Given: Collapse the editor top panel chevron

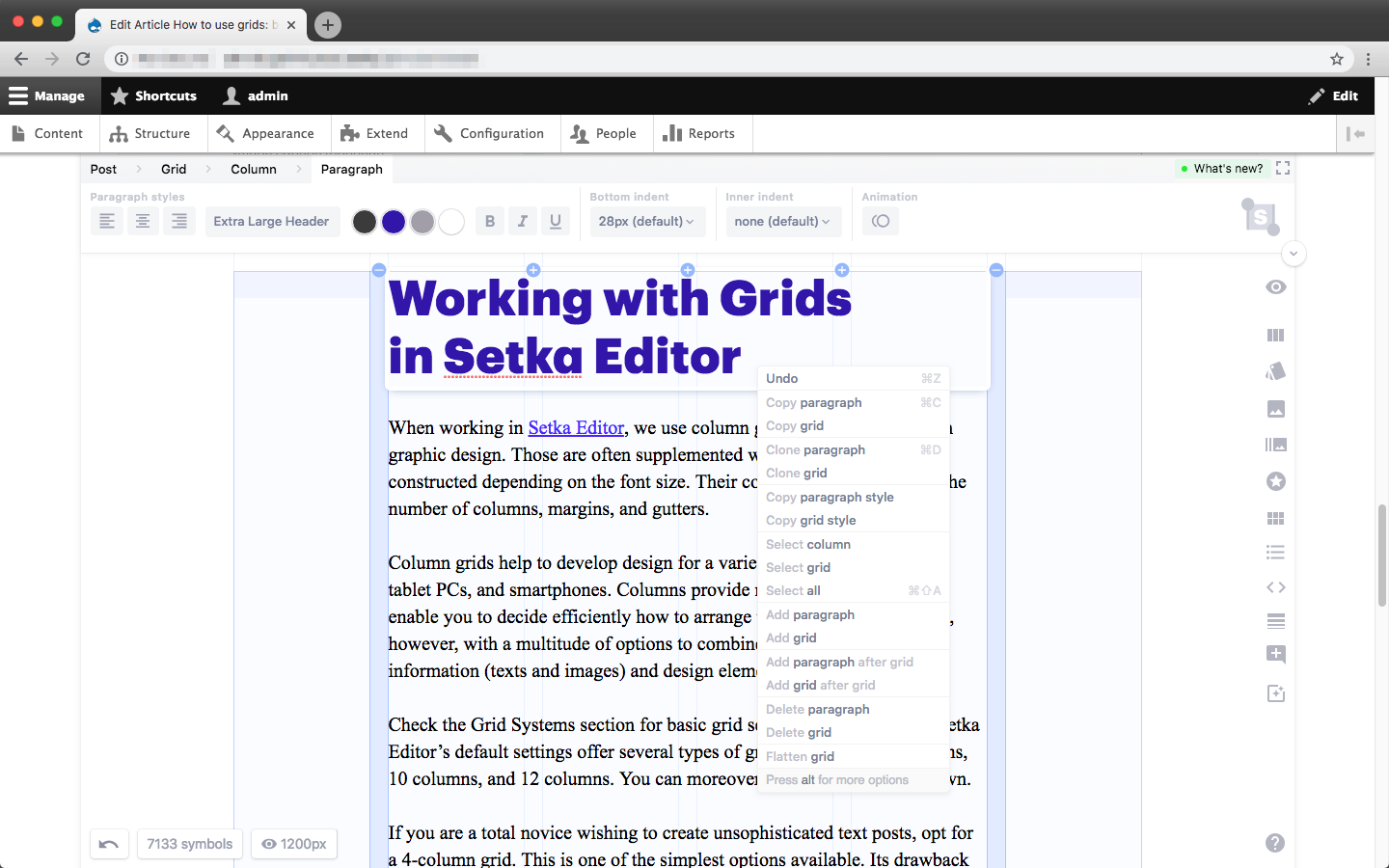Looking at the screenshot, I should click(1294, 254).
